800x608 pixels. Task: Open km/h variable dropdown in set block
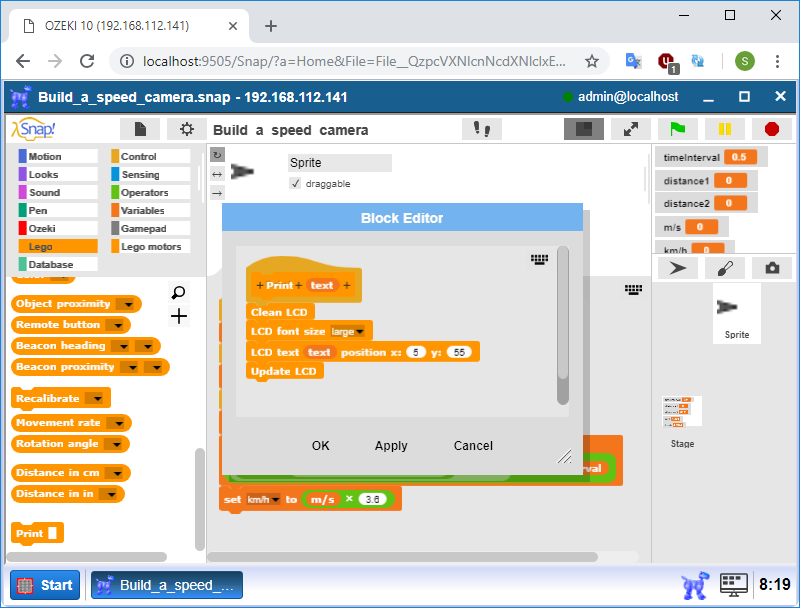click(263, 499)
